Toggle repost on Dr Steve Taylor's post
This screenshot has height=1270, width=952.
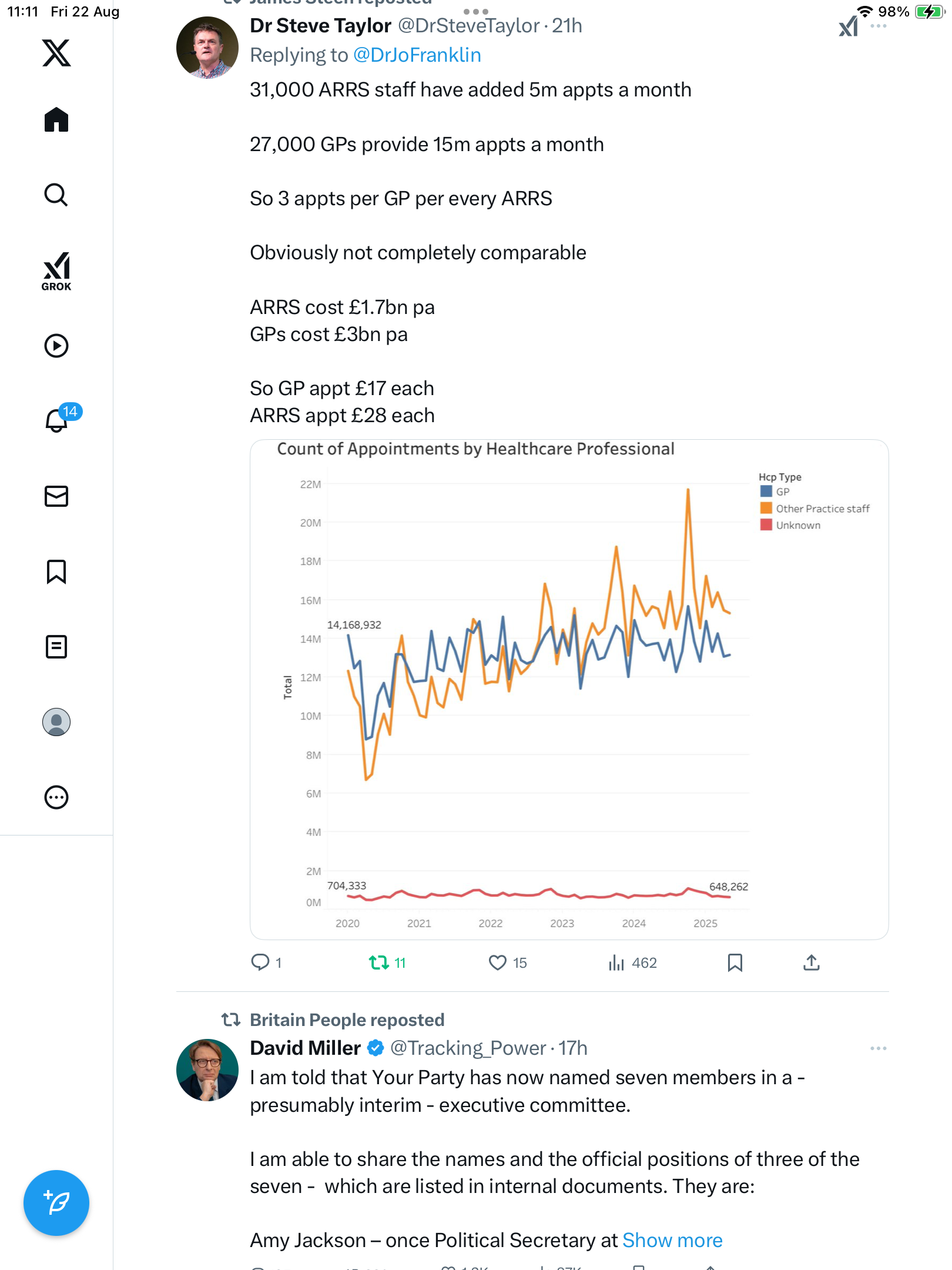pyautogui.click(x=379, y=962)
